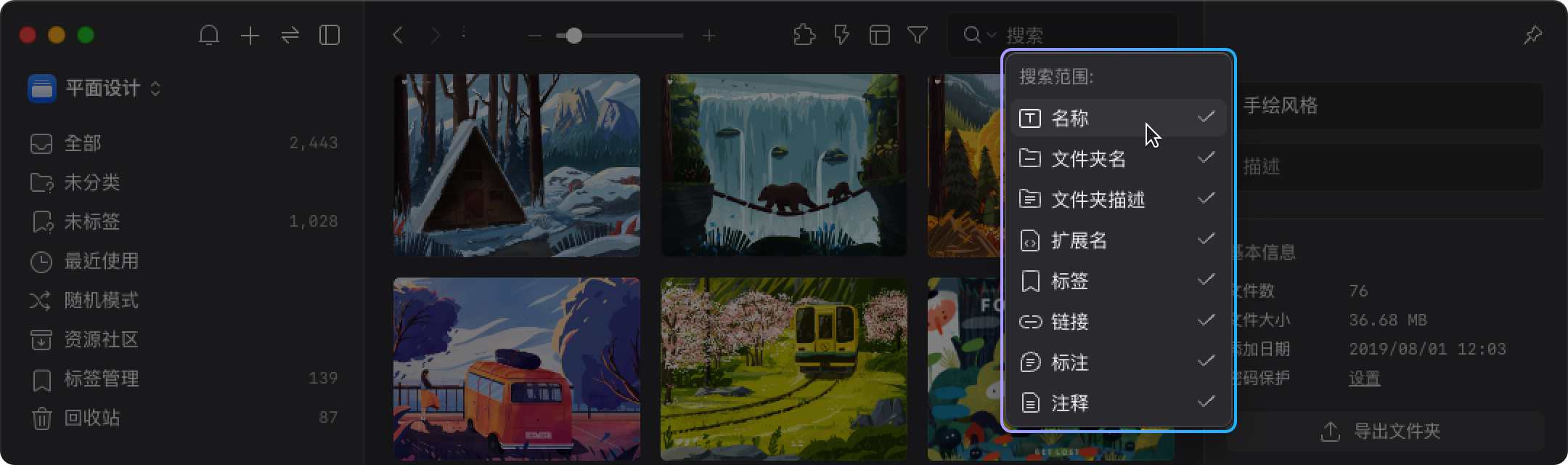The height and width of the screenshot is (465, 1568).
Task: Click the 36.68 MB file size value
Action: coord(1388,320)
